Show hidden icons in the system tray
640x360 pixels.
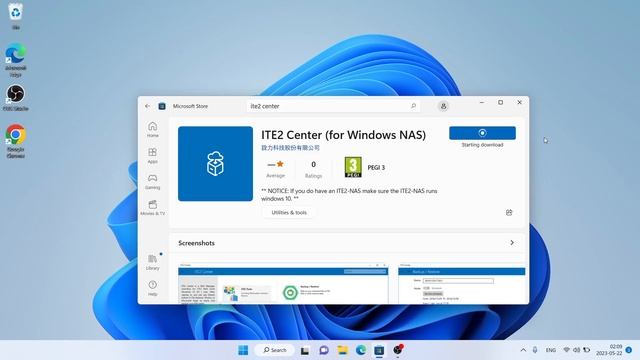pos(523,350)
